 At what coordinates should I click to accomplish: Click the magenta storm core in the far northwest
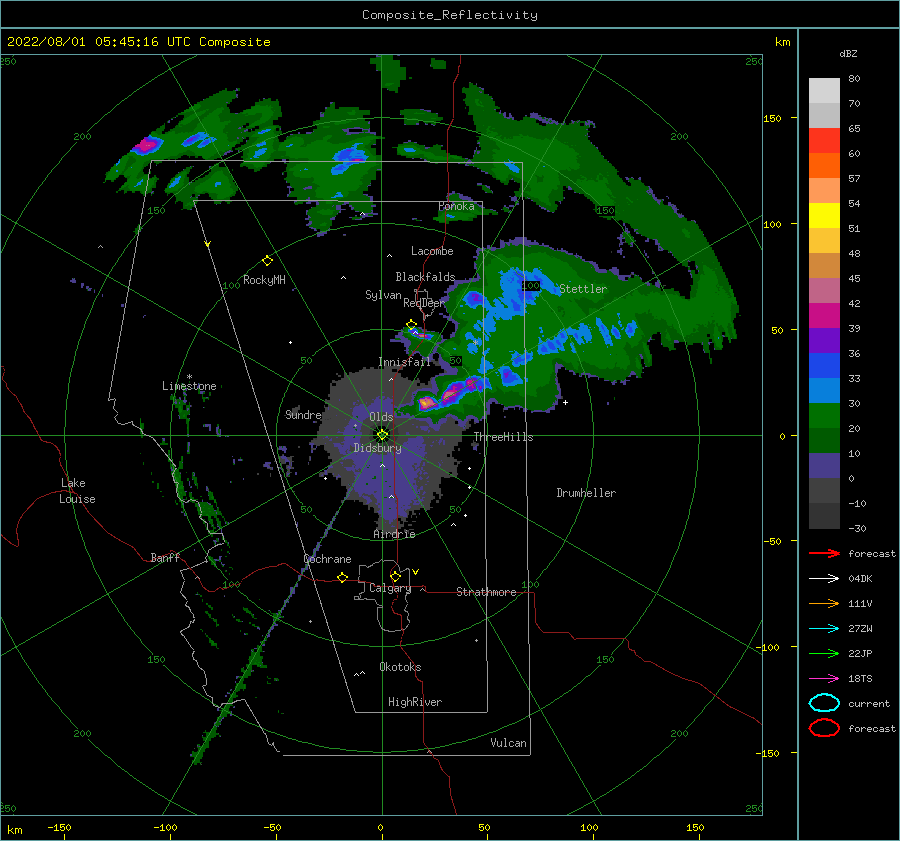tap(146, 144)
